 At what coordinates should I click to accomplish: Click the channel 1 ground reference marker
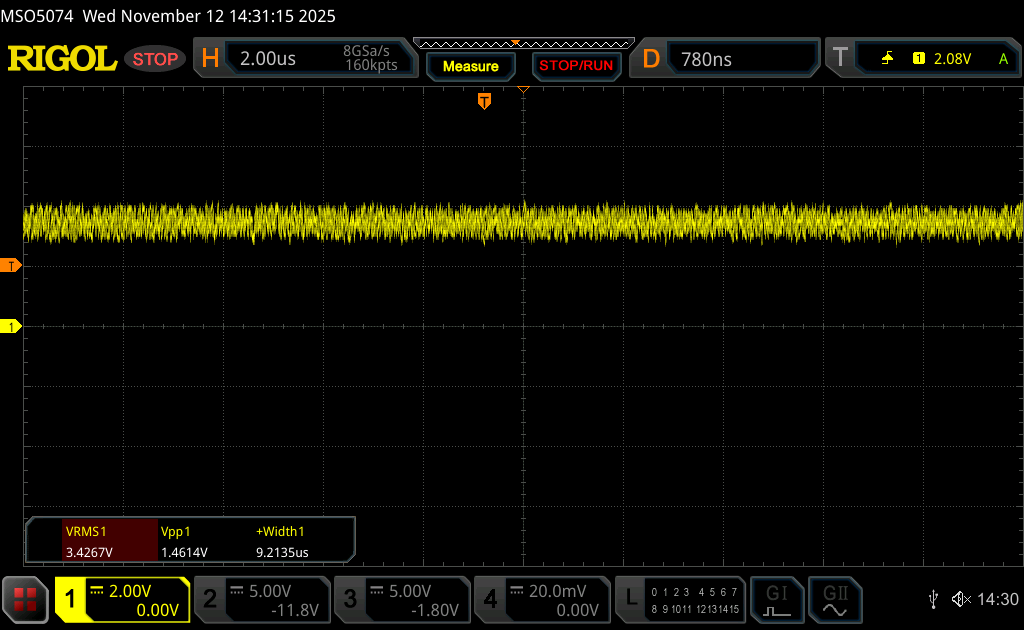click(x=11, y=327)
